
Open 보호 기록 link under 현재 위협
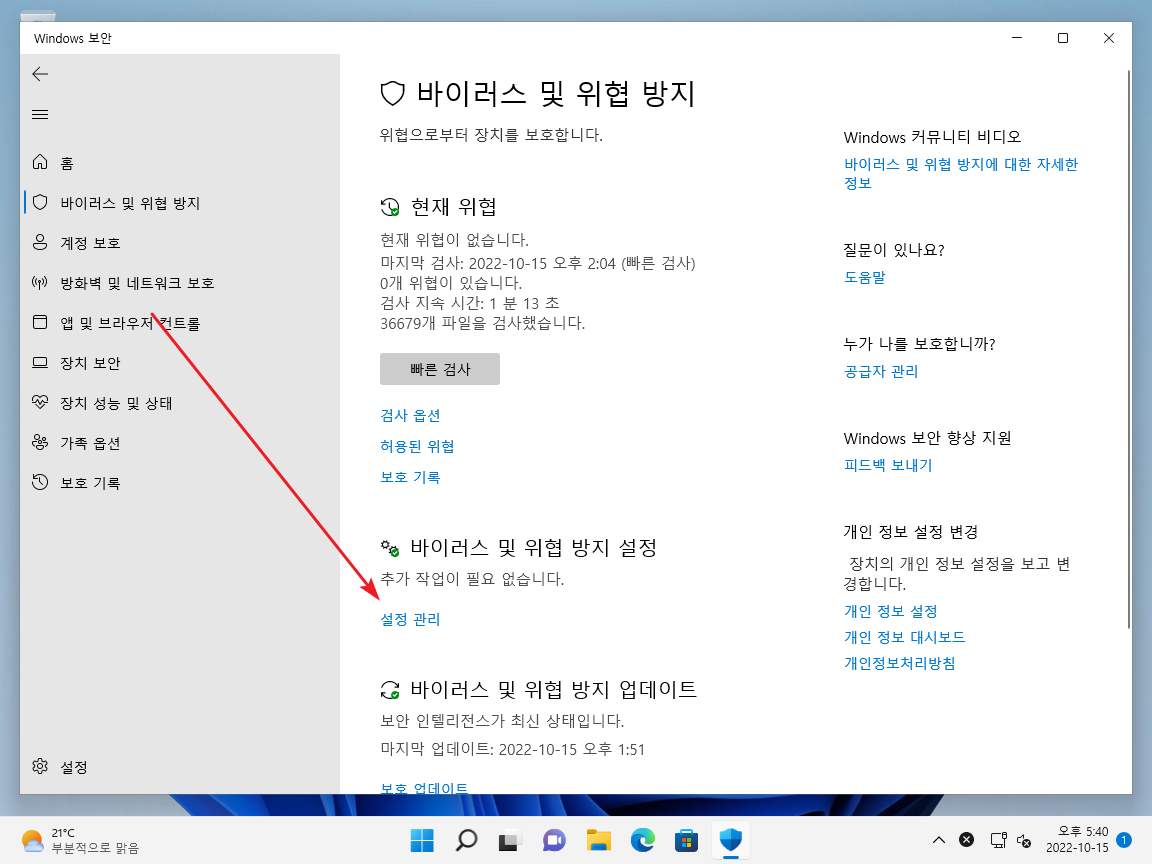click(410, 477)
